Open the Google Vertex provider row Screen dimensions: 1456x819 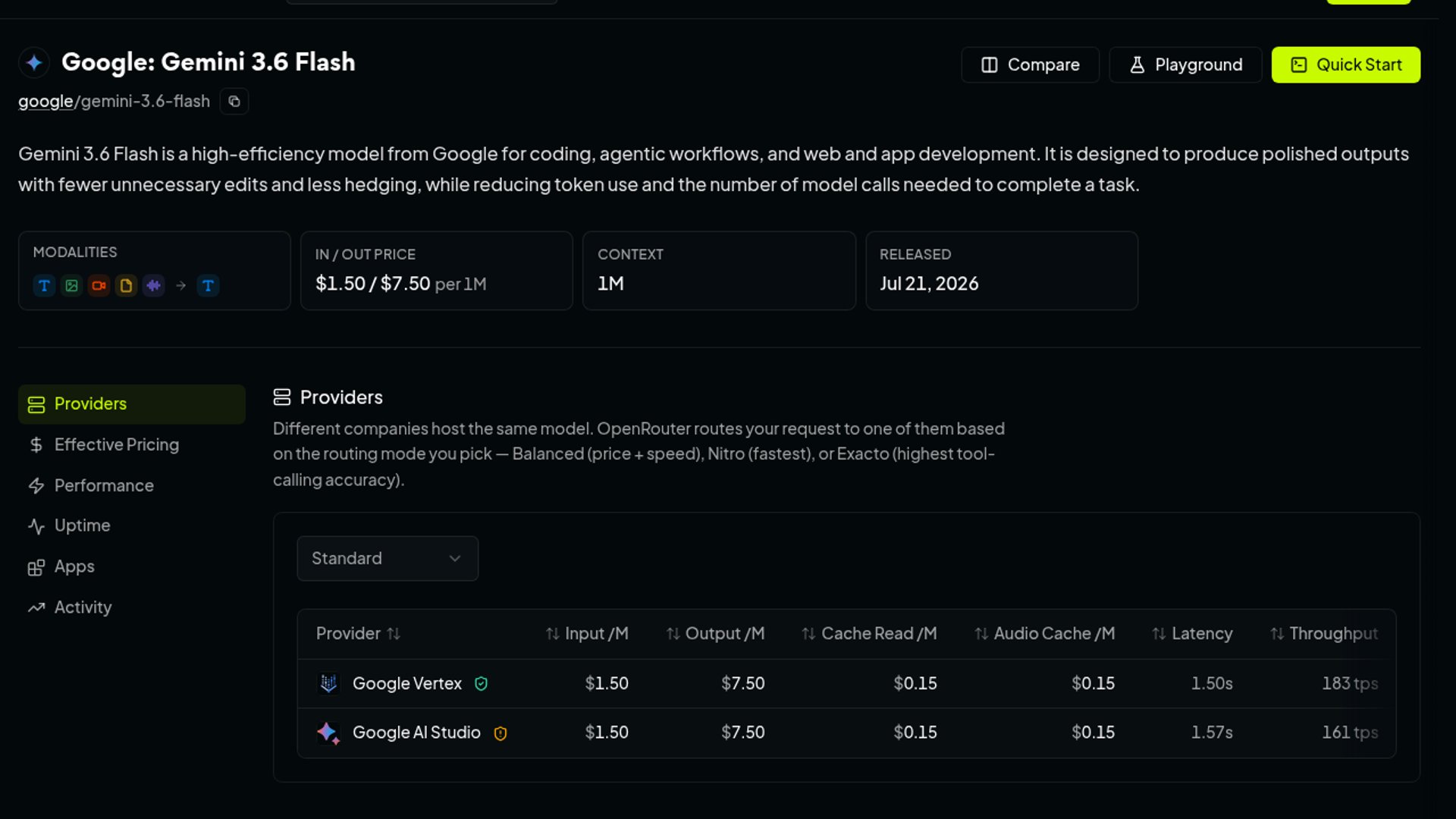(846, 683)
